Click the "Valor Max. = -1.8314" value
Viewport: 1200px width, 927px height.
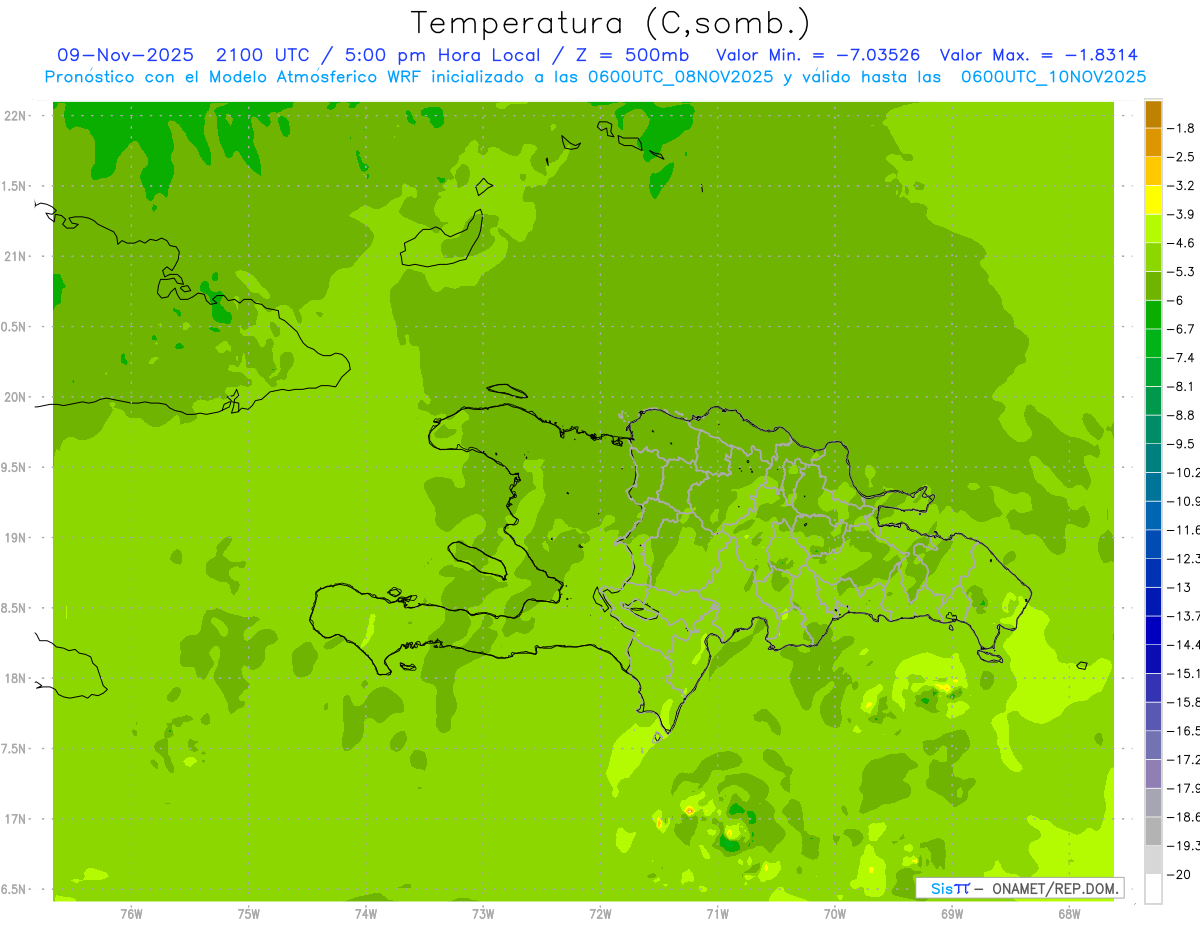click(1040, 55)
